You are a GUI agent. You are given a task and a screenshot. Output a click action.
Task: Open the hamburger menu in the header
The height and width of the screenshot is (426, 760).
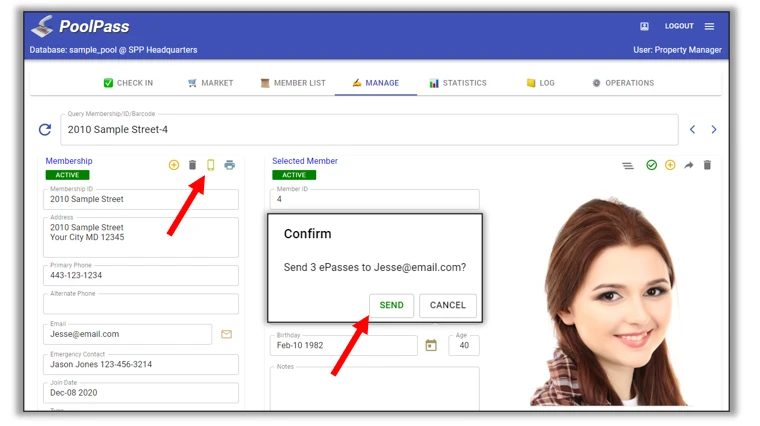pos(709,26)
